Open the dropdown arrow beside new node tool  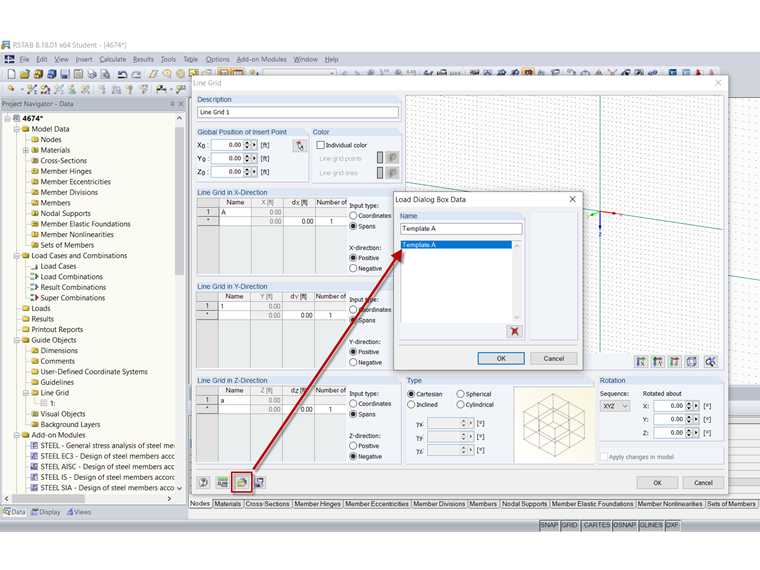tap(22, 89)
